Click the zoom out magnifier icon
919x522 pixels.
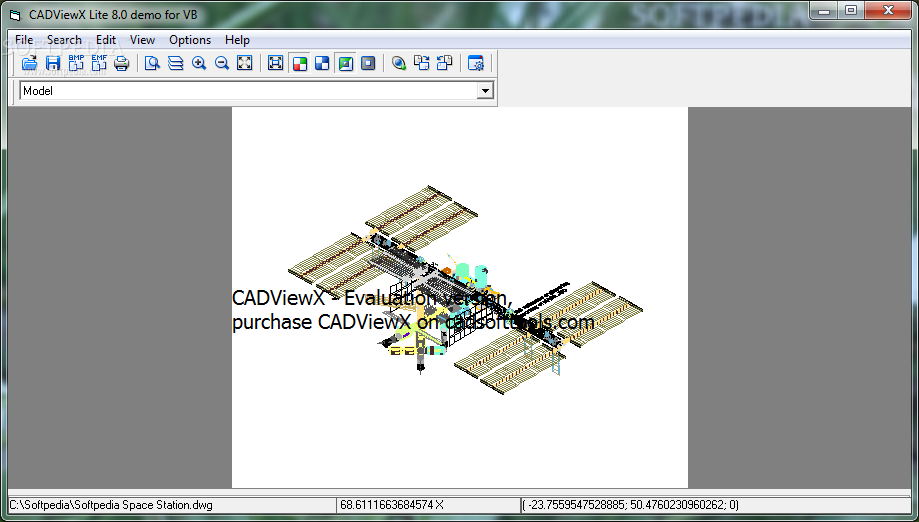pos(222,63)
